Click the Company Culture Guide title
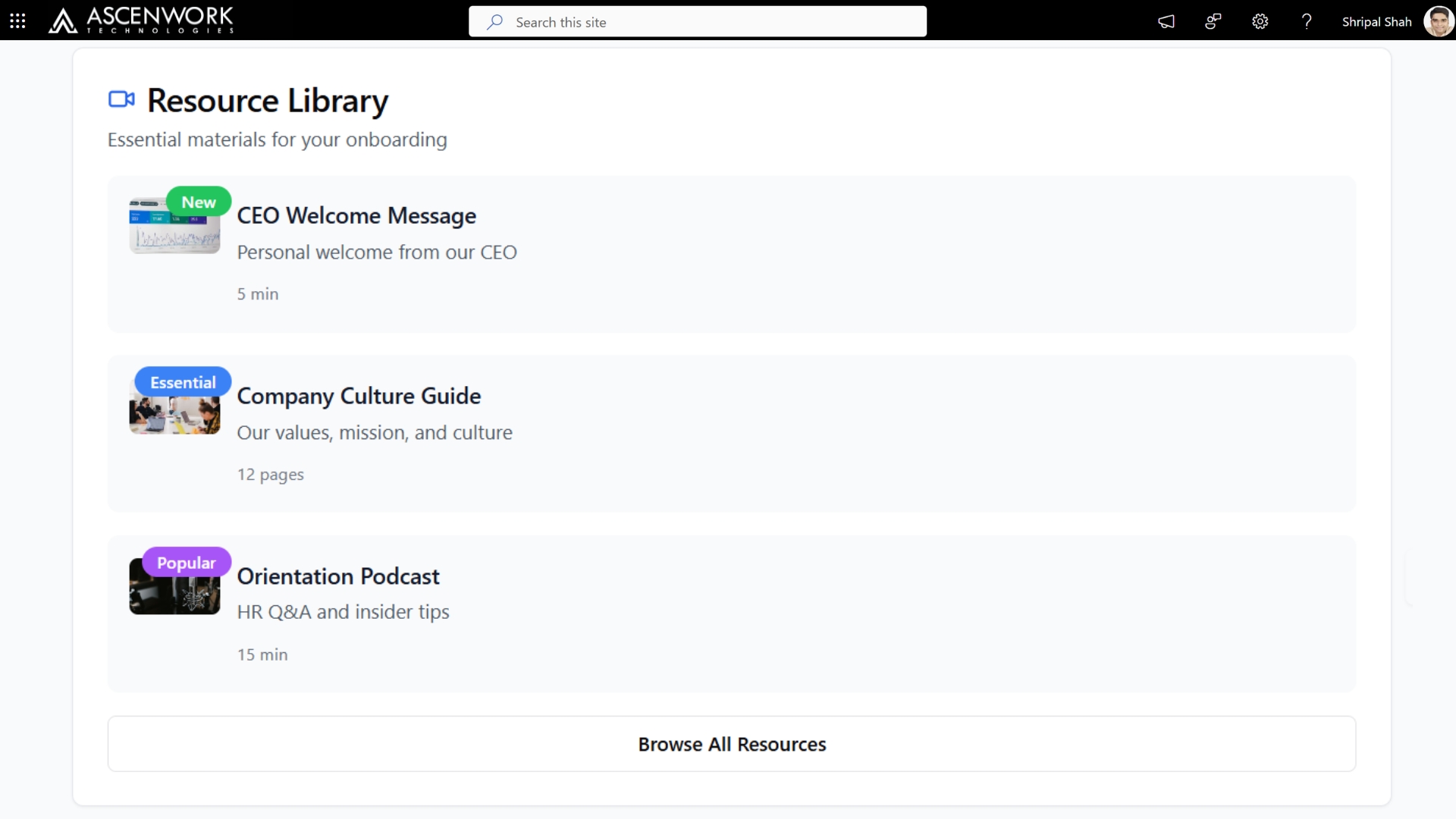This screenshot has height=819, width=1456. pyautogui.click(x=359, y=396)
